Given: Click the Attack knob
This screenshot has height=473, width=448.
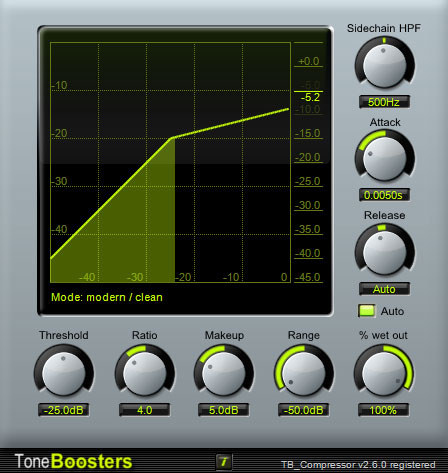Looking at the screenshot, I should click(x=384, y=158).
